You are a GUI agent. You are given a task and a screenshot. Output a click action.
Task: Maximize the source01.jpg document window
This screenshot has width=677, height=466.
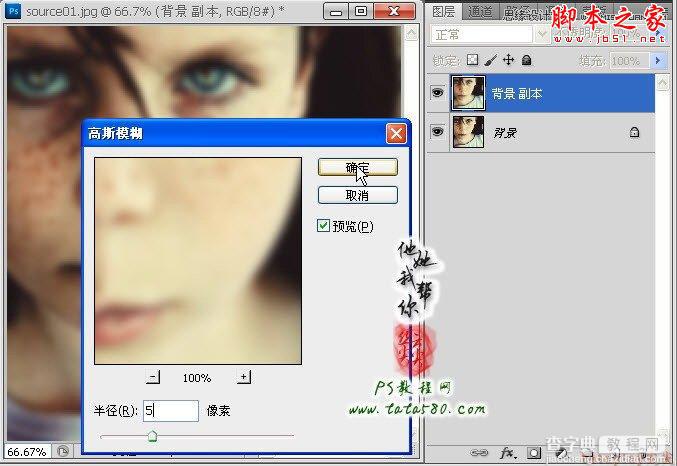(361, 12)
